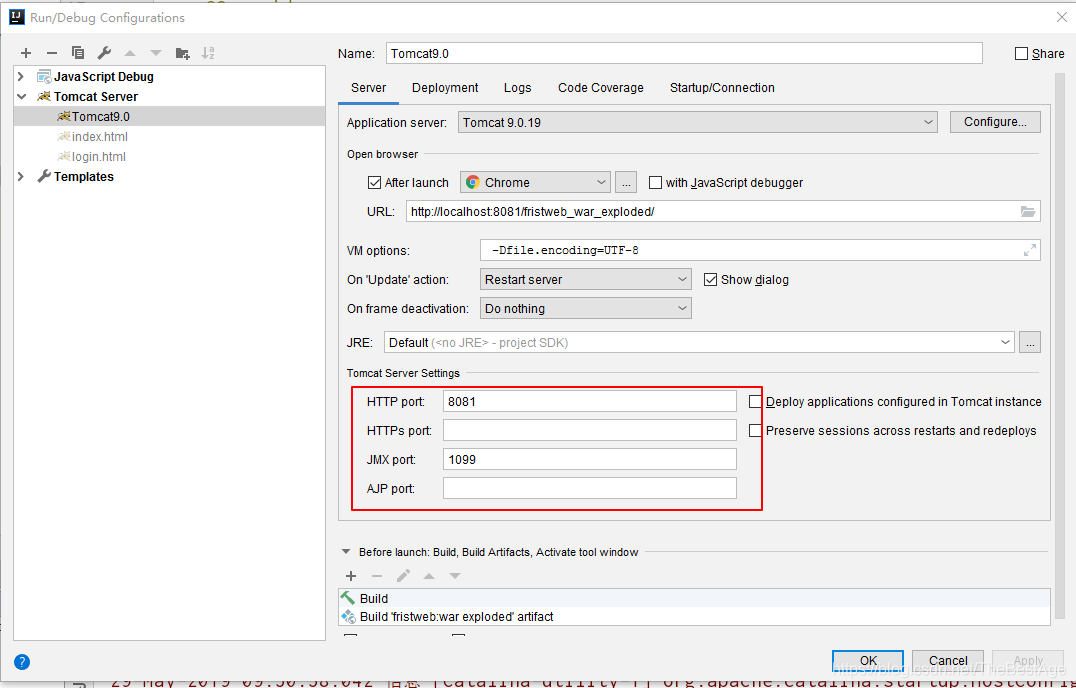Image resolution: width=1076 pixels, height=688 pixels.
Task: Open Application server dropdown
Action: [697, 122]
